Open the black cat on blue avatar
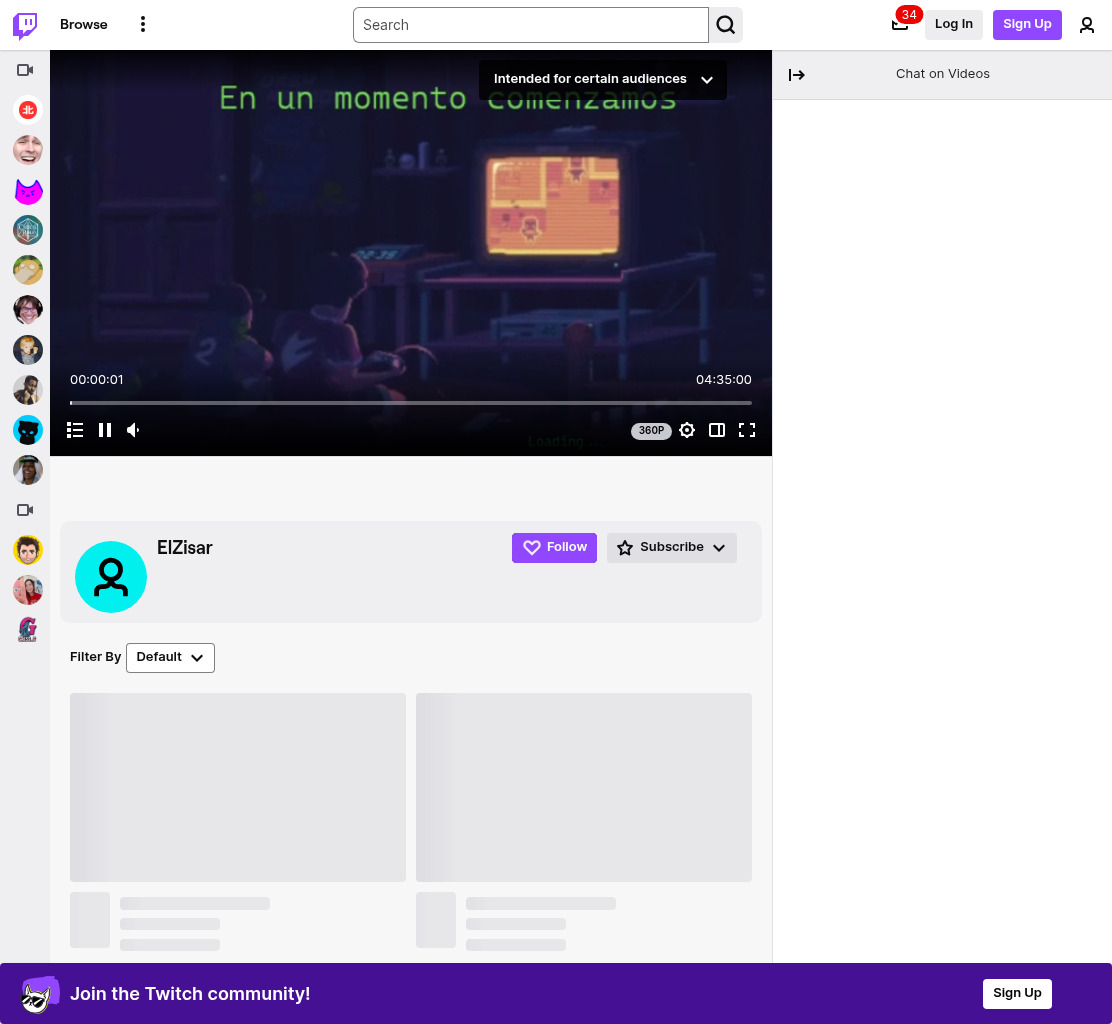 (x=28, y=430)
